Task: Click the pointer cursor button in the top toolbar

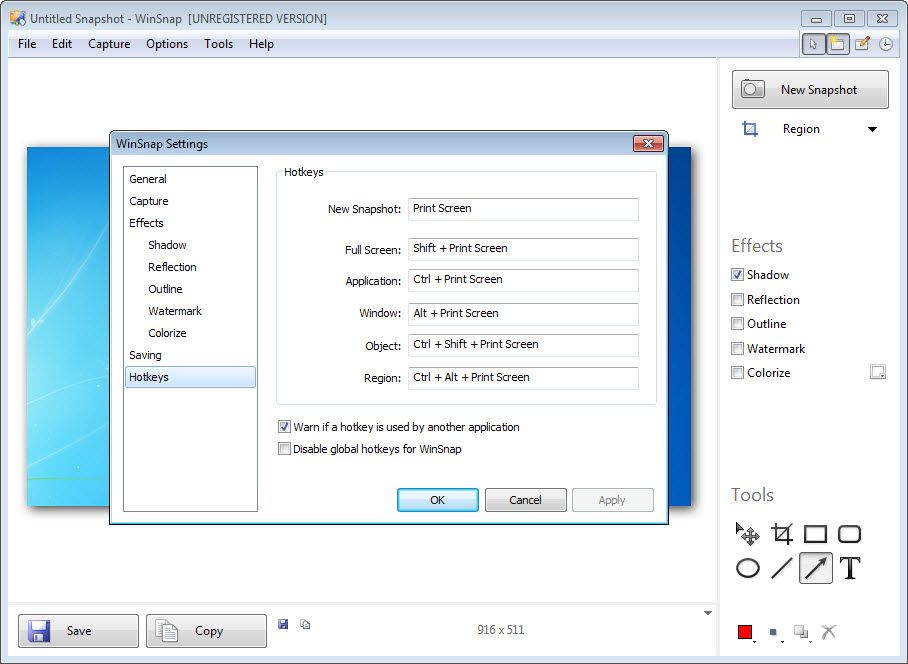Action: (x=813, y=44)
